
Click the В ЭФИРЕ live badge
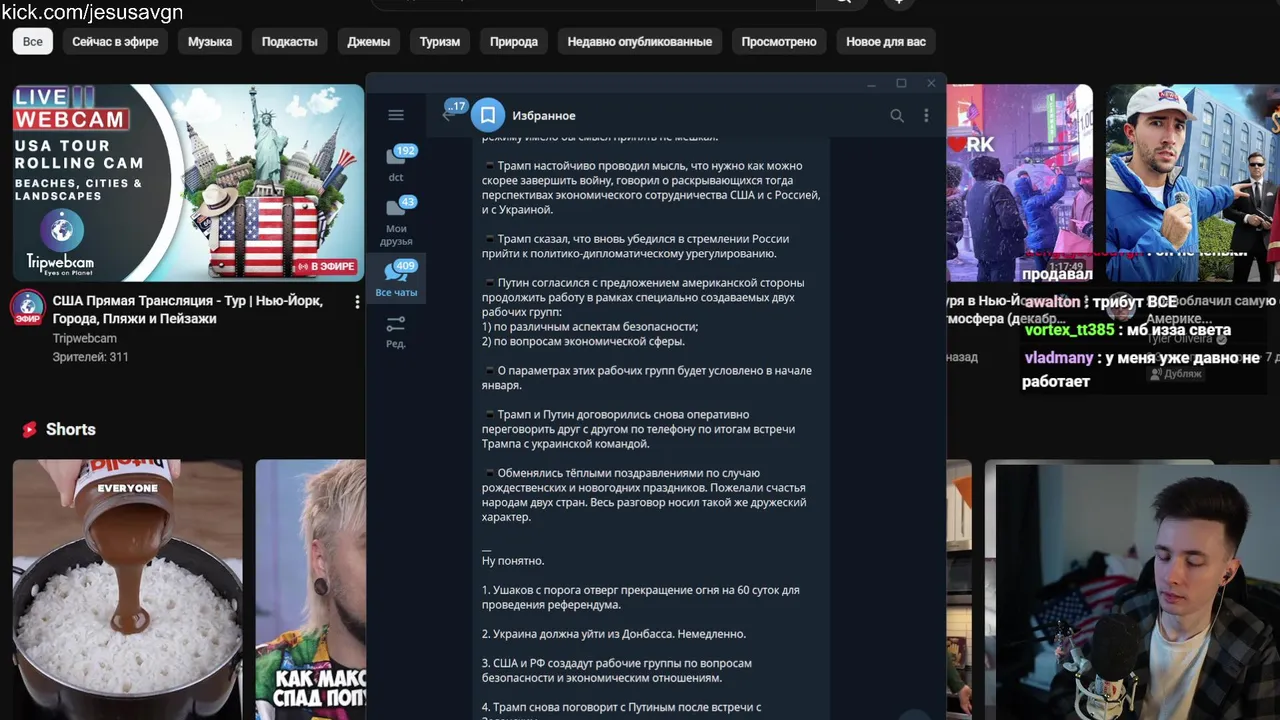pyautogui.click(x=326, y=267)
